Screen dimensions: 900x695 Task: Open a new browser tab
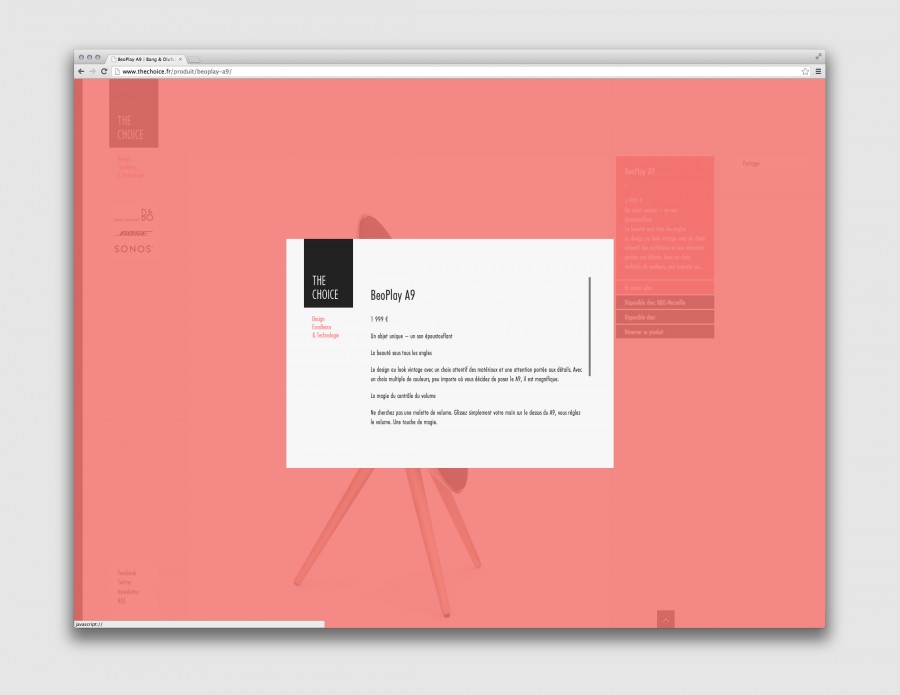194,59
